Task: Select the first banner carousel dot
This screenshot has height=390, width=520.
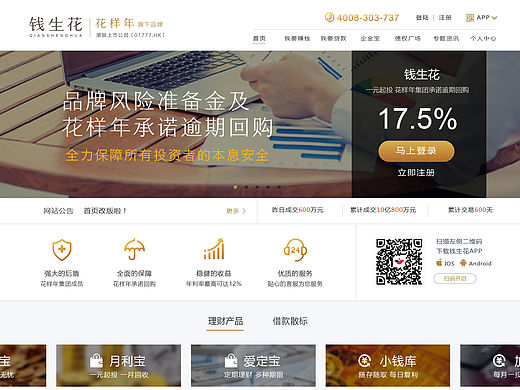Action: click(x=235, y=187)
